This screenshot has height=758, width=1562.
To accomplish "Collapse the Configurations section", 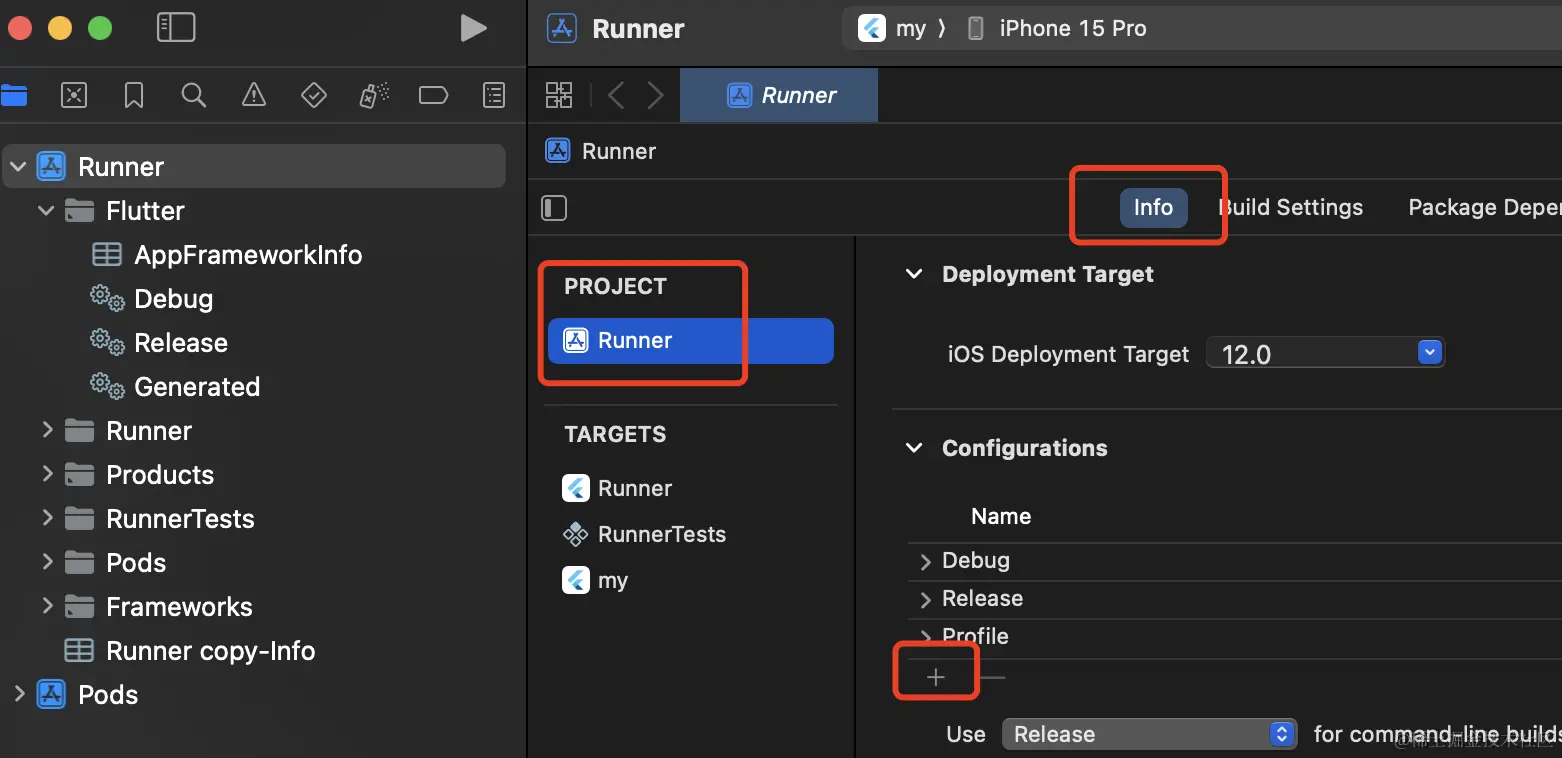I will [914, 448].
